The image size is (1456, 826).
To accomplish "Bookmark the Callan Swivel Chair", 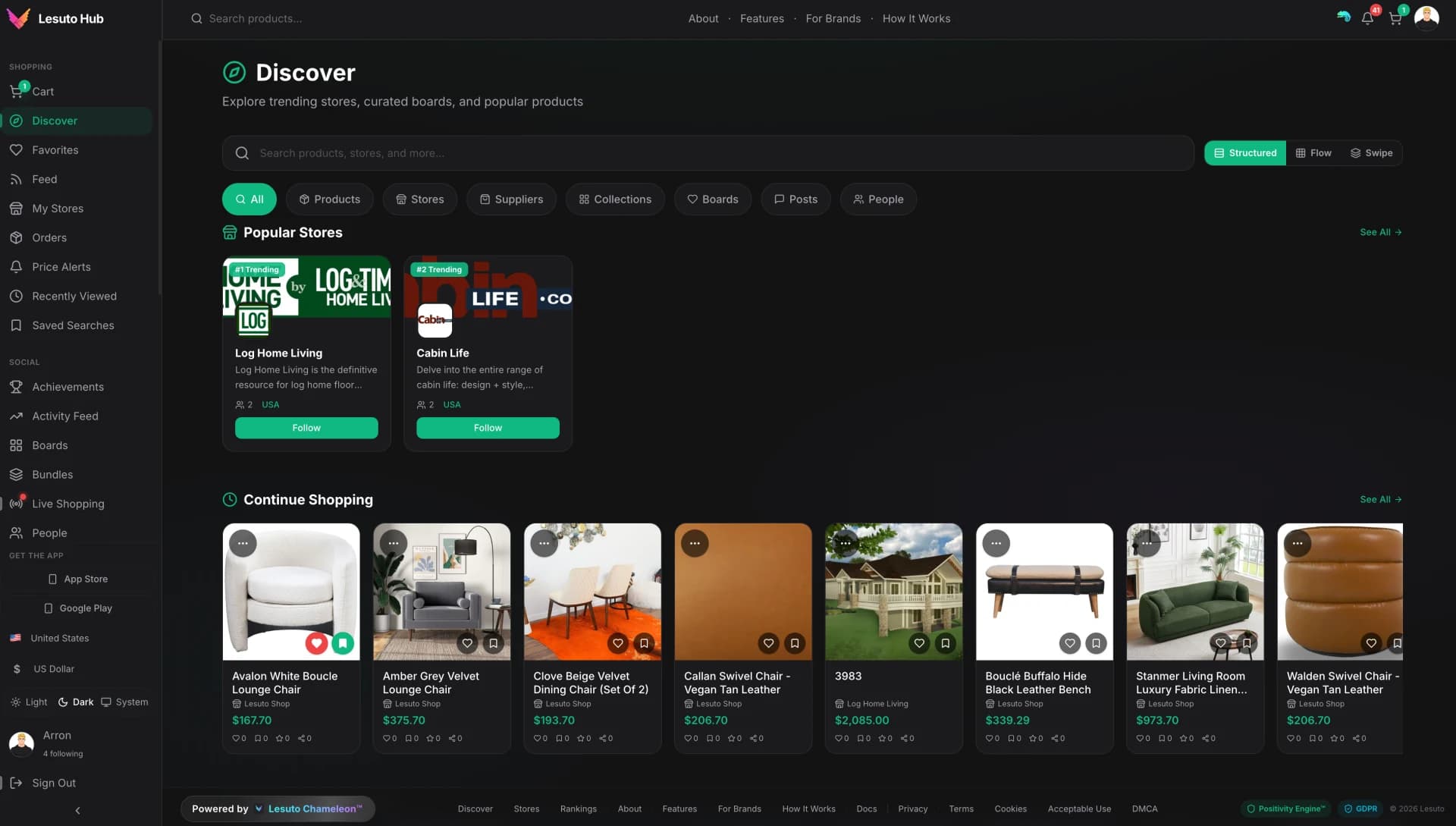I will 795,643.
